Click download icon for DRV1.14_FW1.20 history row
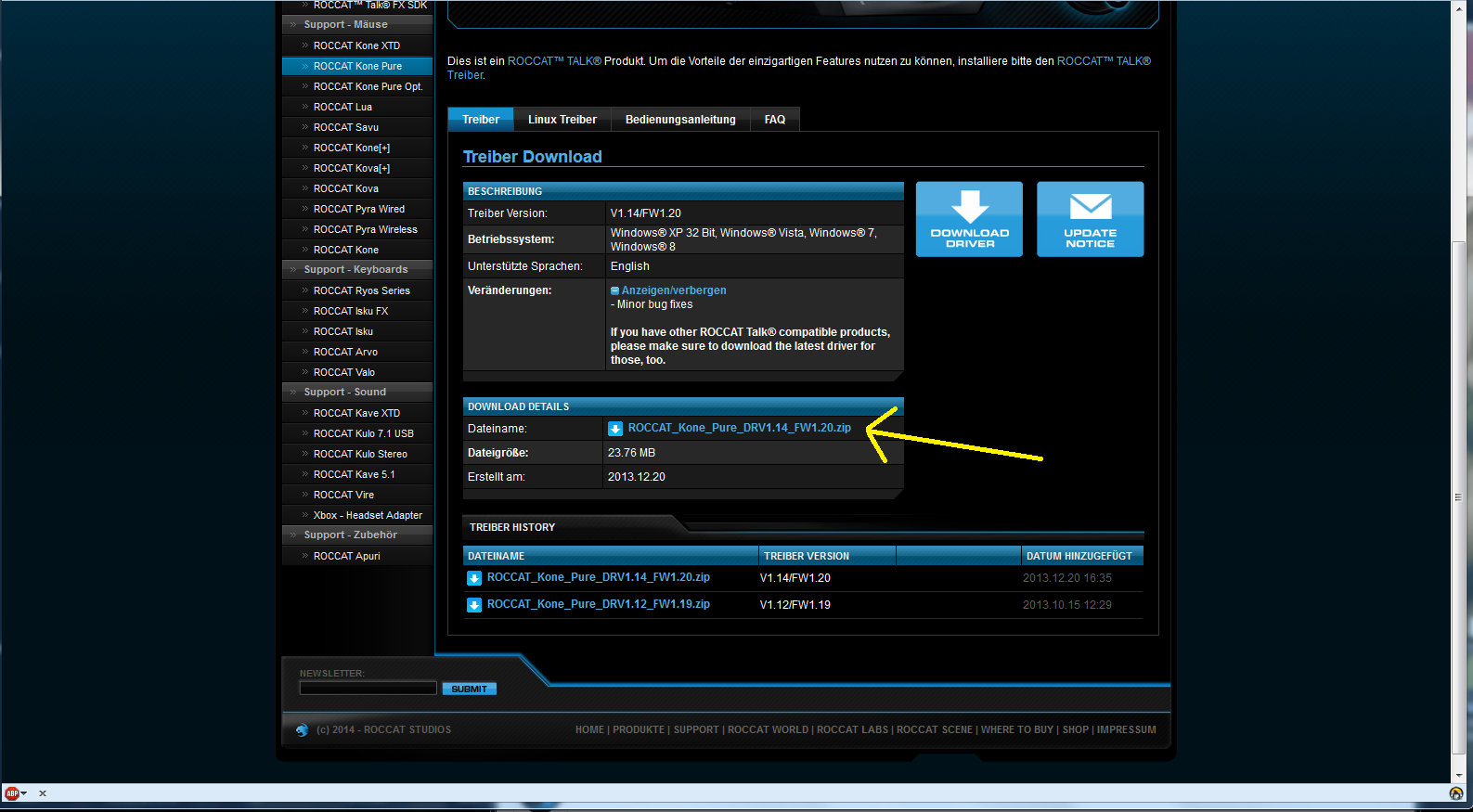The width and height of the screenshot is (1473, 812). click(x=474, y=578)
